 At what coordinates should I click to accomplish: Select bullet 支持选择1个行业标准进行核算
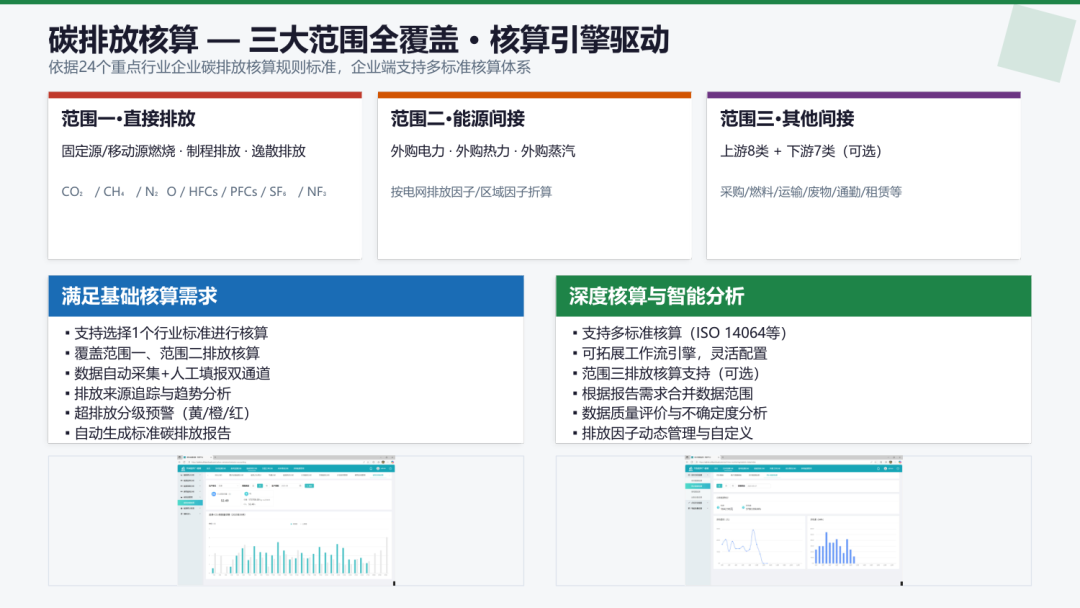coord(166,333)
